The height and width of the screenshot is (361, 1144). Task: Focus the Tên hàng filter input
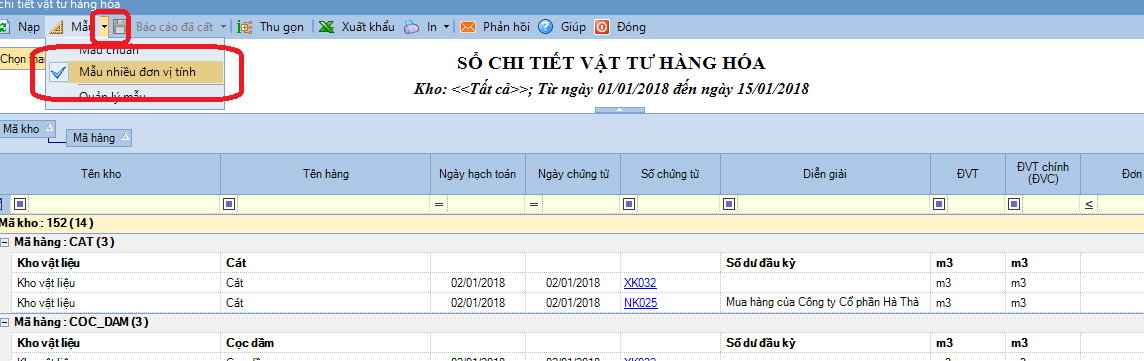click(x=333, y=203)
